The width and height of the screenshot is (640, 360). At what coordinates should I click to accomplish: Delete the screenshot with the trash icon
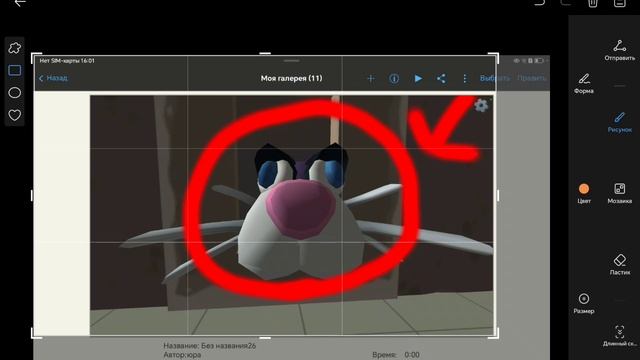pos(593,3)
